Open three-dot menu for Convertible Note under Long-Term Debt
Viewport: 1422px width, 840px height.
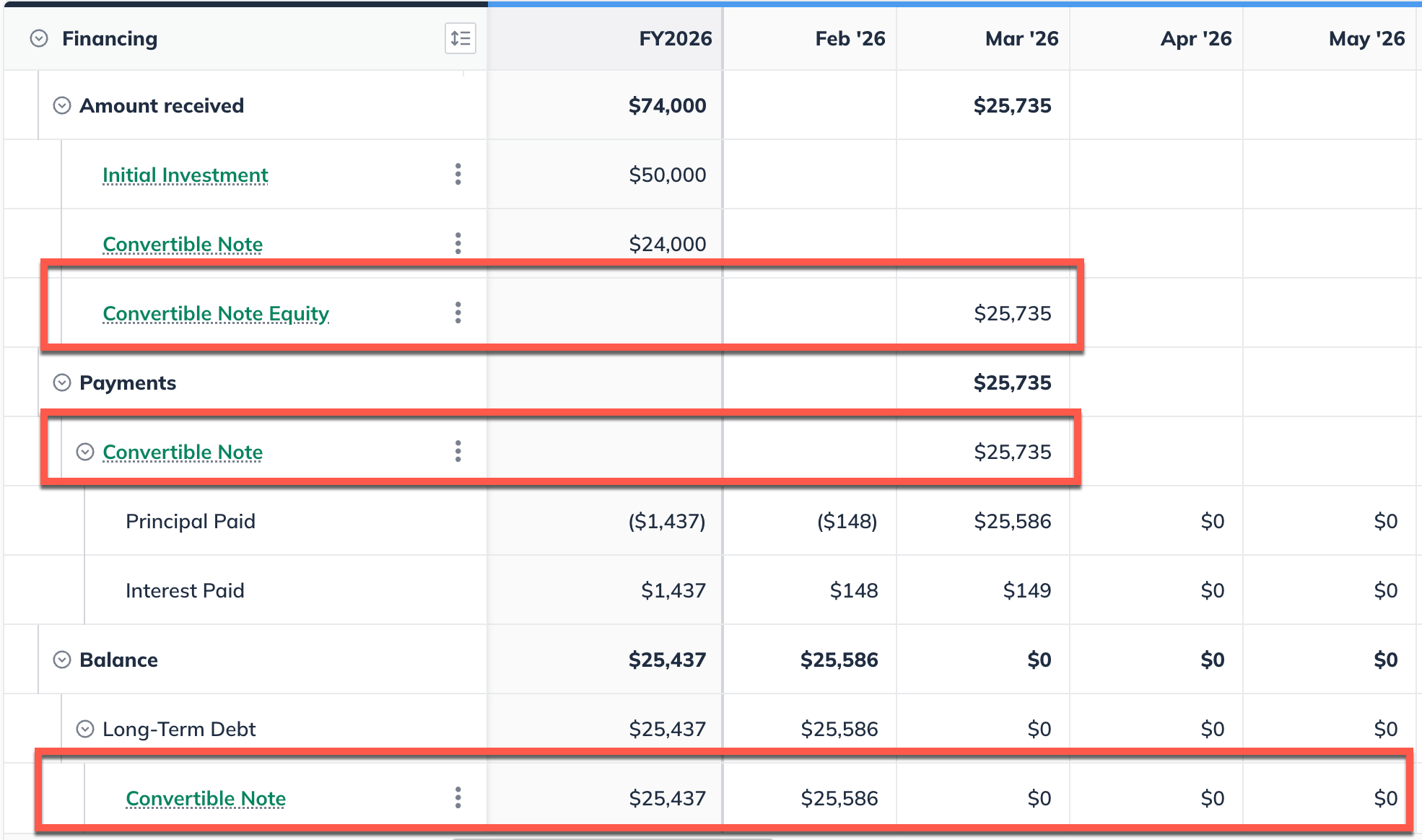click(x=458, y=797)
